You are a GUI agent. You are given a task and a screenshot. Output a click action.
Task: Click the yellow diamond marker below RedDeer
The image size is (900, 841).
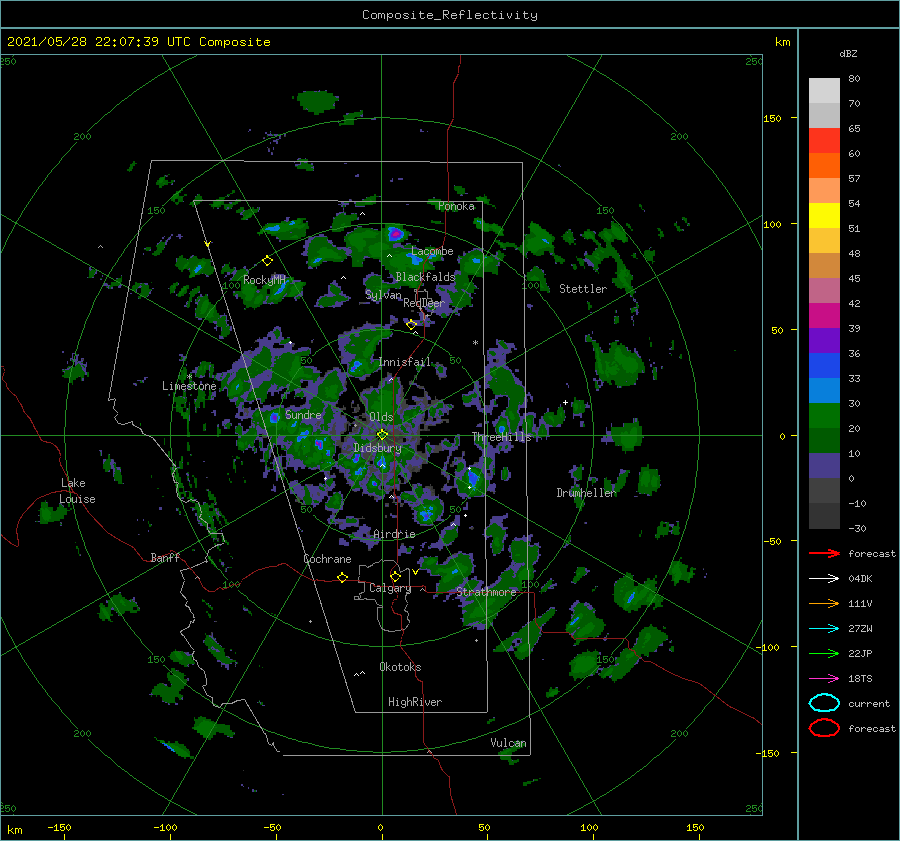click(411, 325)
